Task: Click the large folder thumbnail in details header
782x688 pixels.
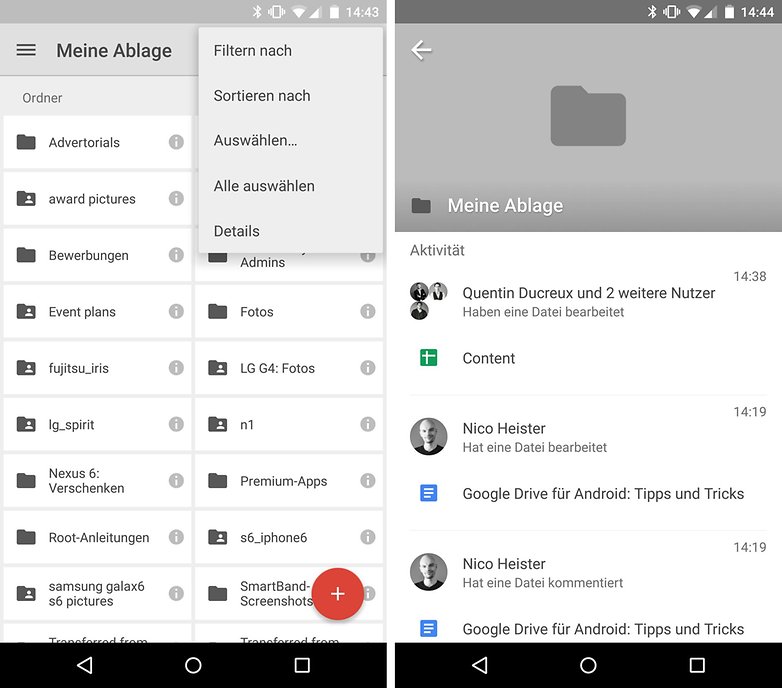Action: point(588,116)
